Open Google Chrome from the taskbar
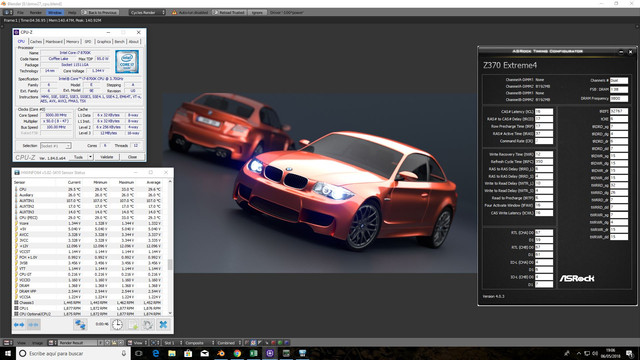The height and width of the screenshot is (360, 640). 237,353
